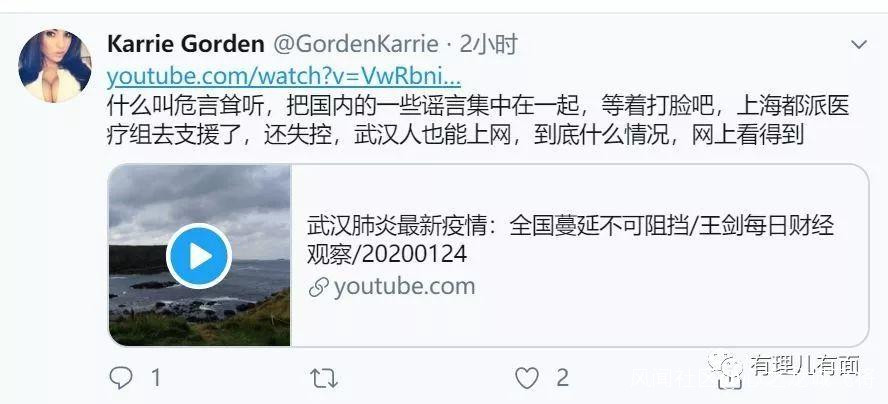Open the @GordenKarrie handle

click(356, 44)
